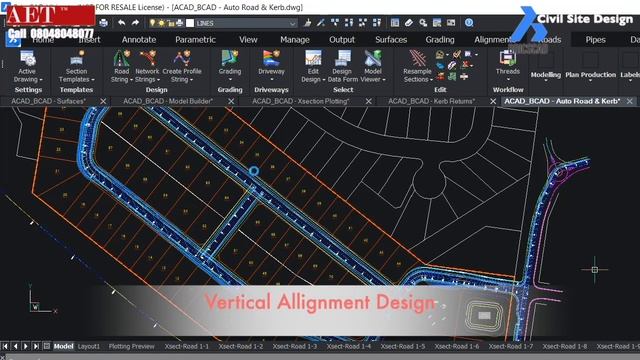Open the Xsect-Road 1-1 layout tab
The image size is (640, 360).
coord(187,346)
